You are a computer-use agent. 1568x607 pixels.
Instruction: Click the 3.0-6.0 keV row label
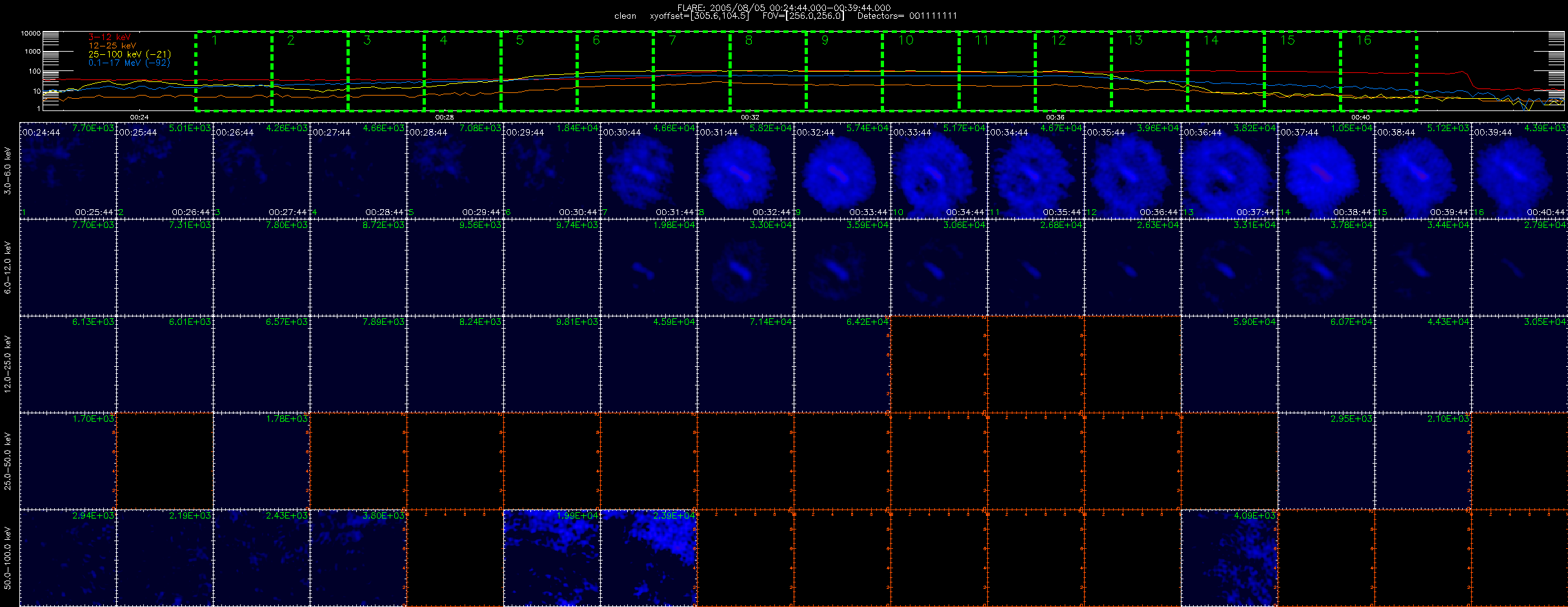point(8,170)
